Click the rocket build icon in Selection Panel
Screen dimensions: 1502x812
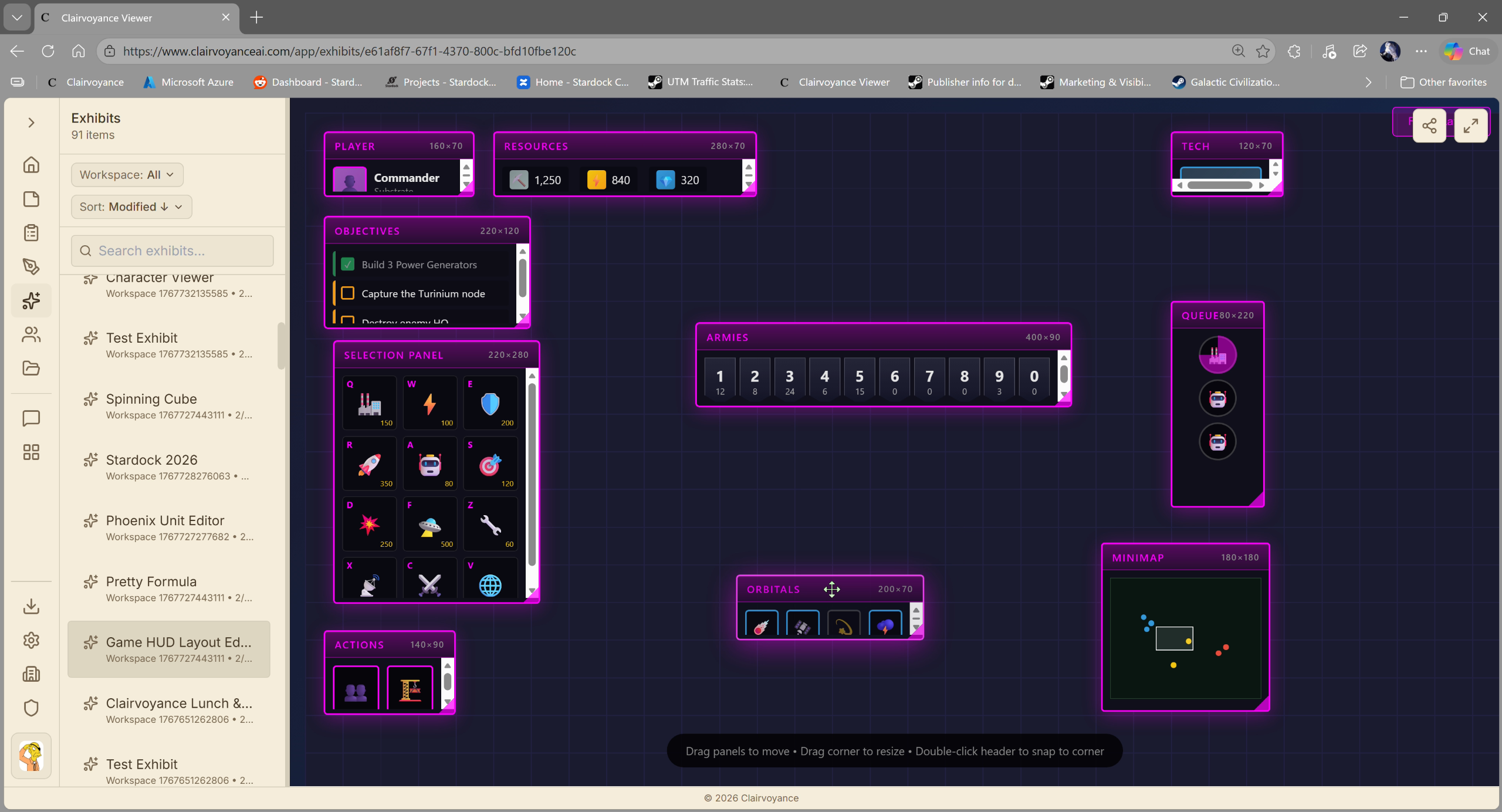[369, 464]
